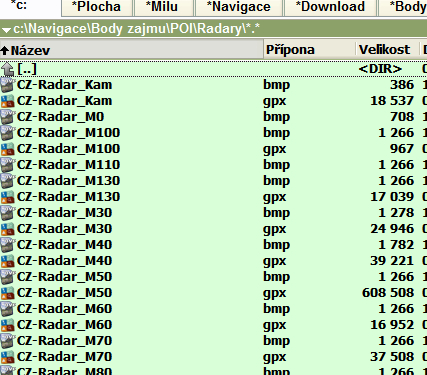427x375 pixels.
Task: Select file name CZ-Radar_Kam with bmp extension
Action: (64, 85)
